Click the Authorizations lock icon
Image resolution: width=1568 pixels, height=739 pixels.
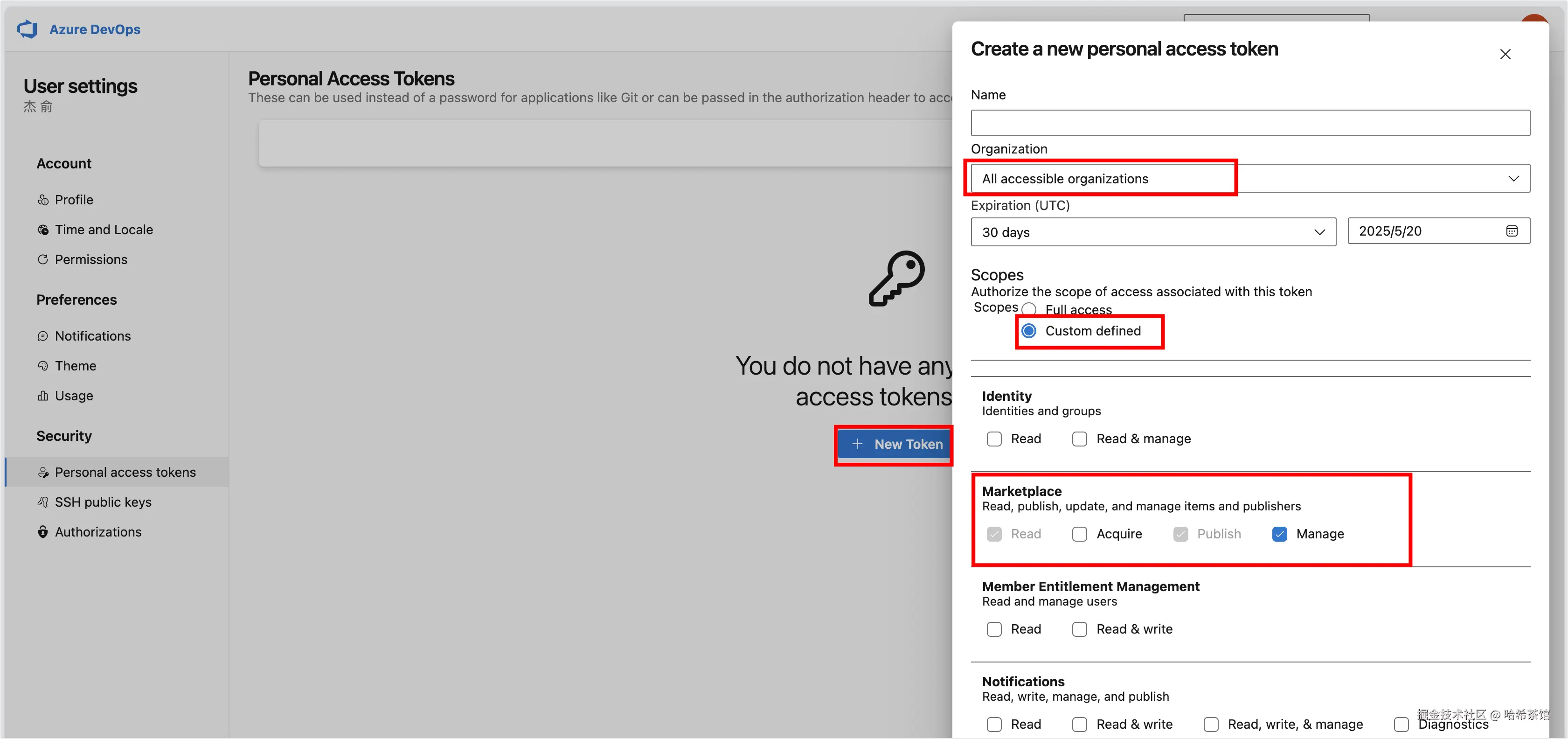[x=42, y=532]
